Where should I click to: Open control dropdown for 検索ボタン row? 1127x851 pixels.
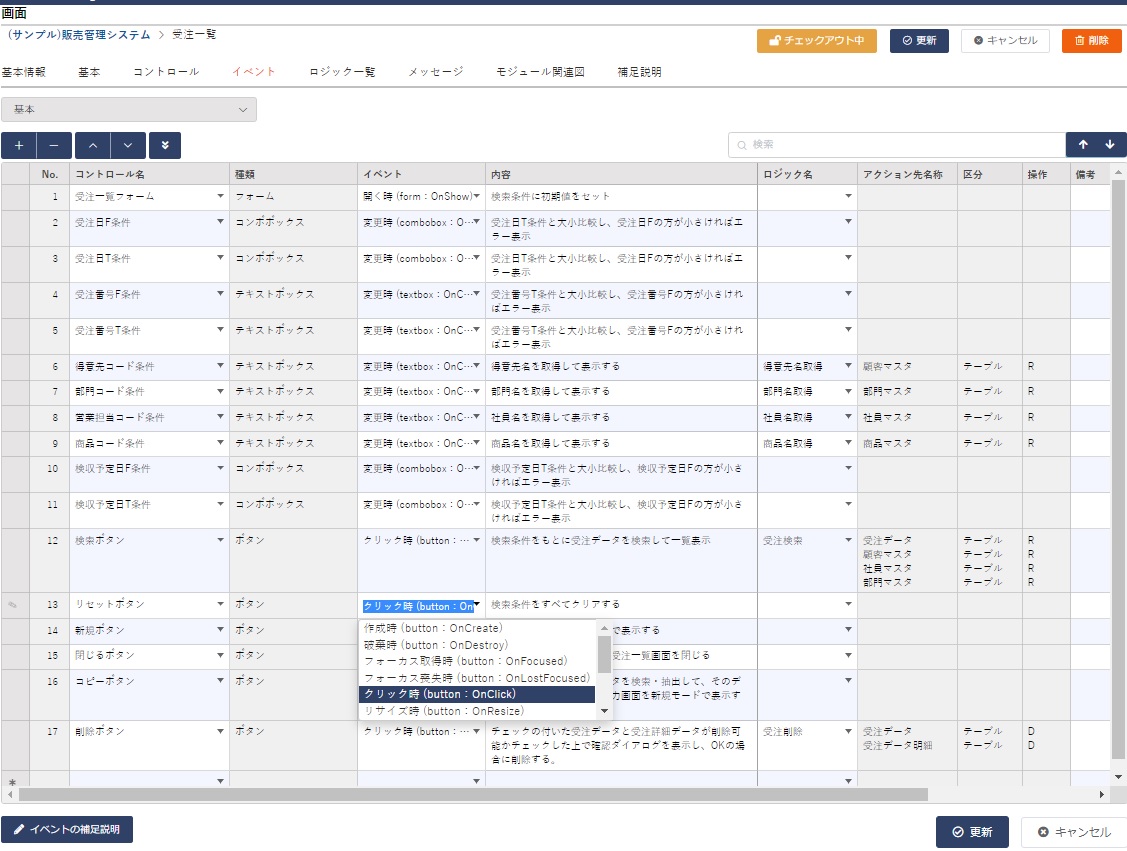tap(220, 540)
